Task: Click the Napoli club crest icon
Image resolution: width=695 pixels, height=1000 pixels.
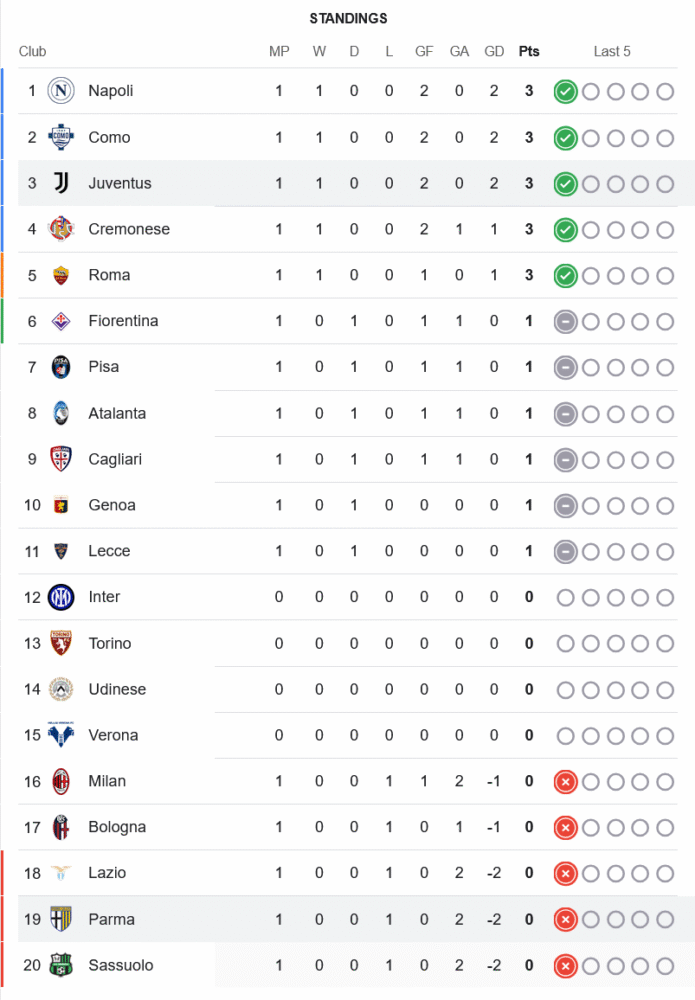Action: [x=61, y=91]
